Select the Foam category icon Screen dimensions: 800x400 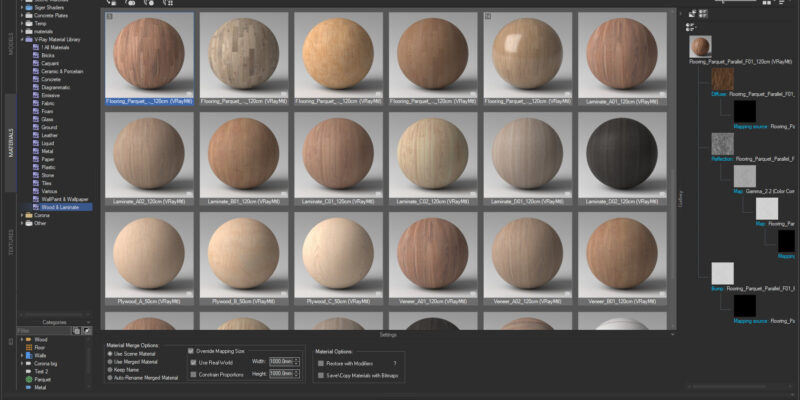36,111
